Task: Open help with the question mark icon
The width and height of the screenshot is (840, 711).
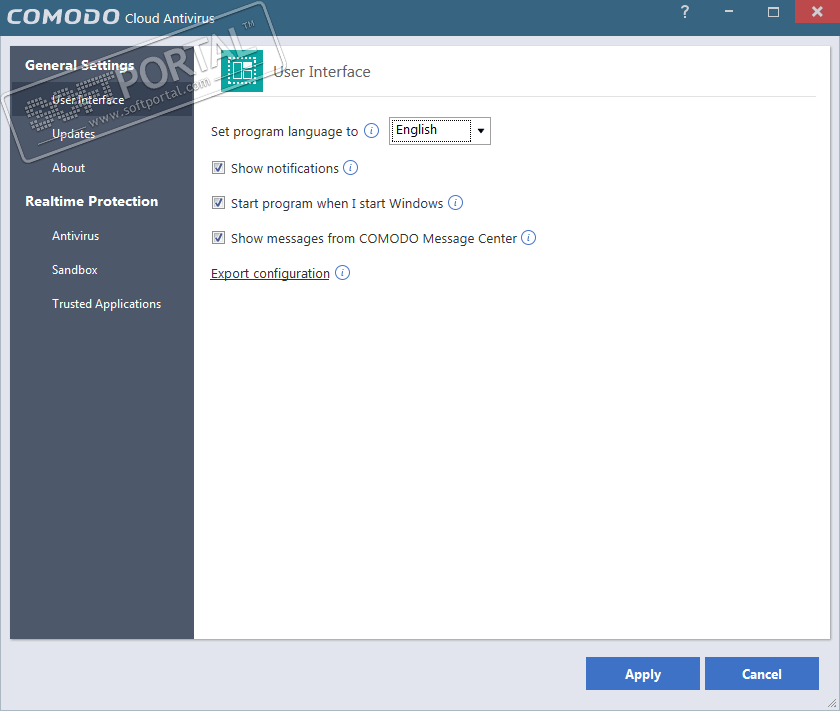Action: point(685,12)
